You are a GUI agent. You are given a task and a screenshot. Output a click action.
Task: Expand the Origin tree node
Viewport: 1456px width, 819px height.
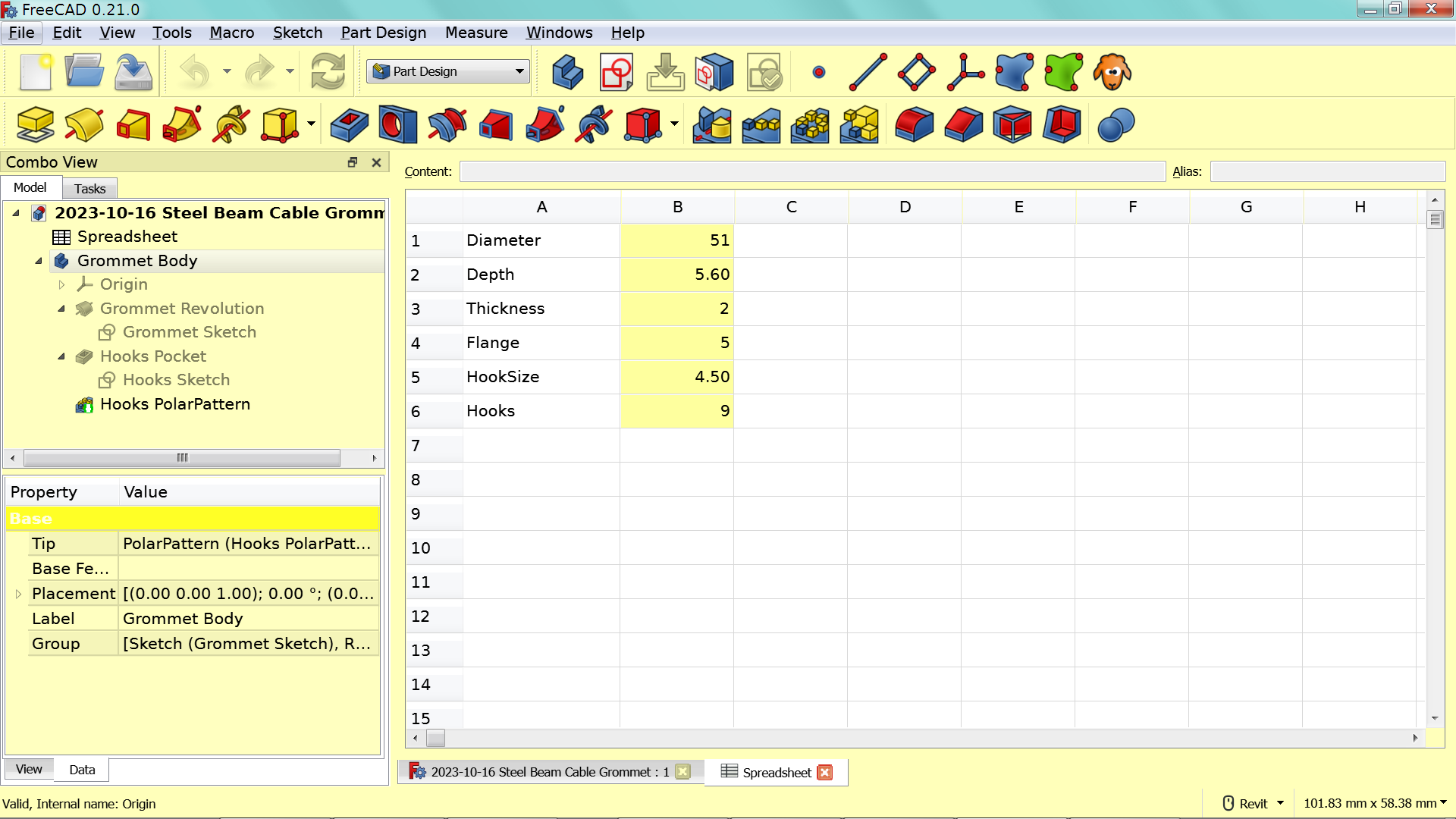tap(62, 284)
